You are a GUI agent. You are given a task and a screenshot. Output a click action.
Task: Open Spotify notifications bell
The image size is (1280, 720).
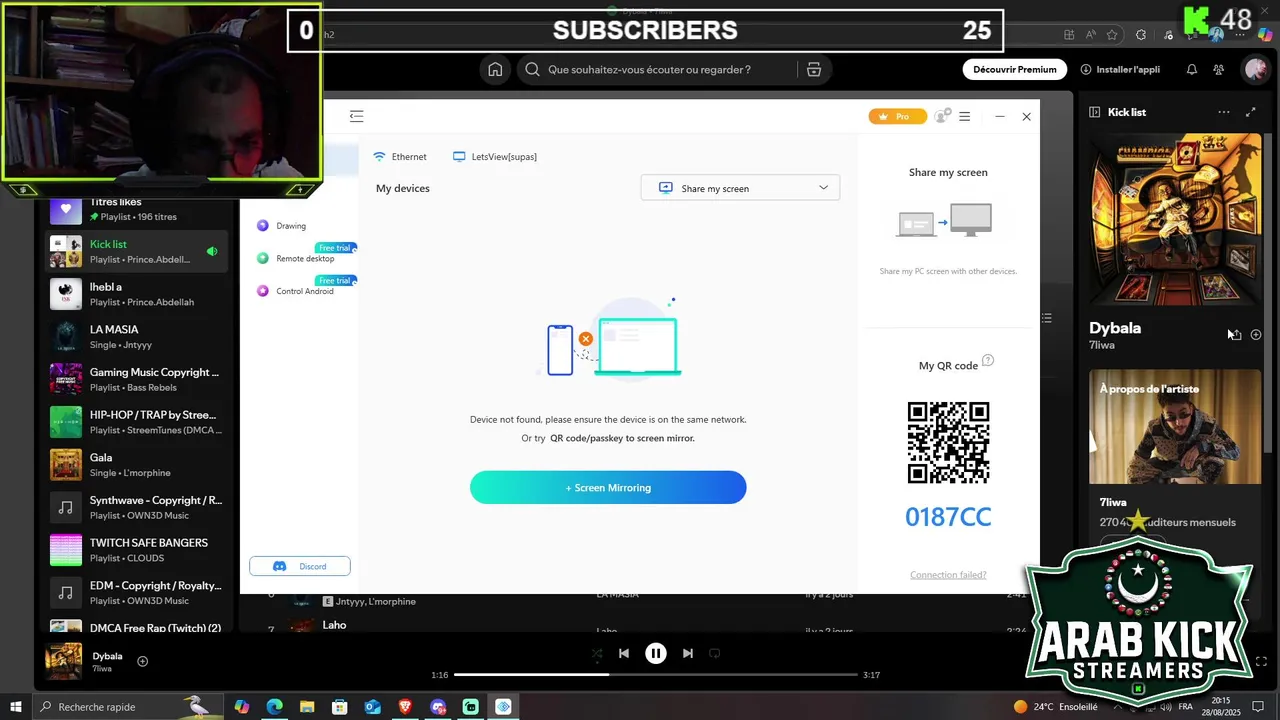1192,70
